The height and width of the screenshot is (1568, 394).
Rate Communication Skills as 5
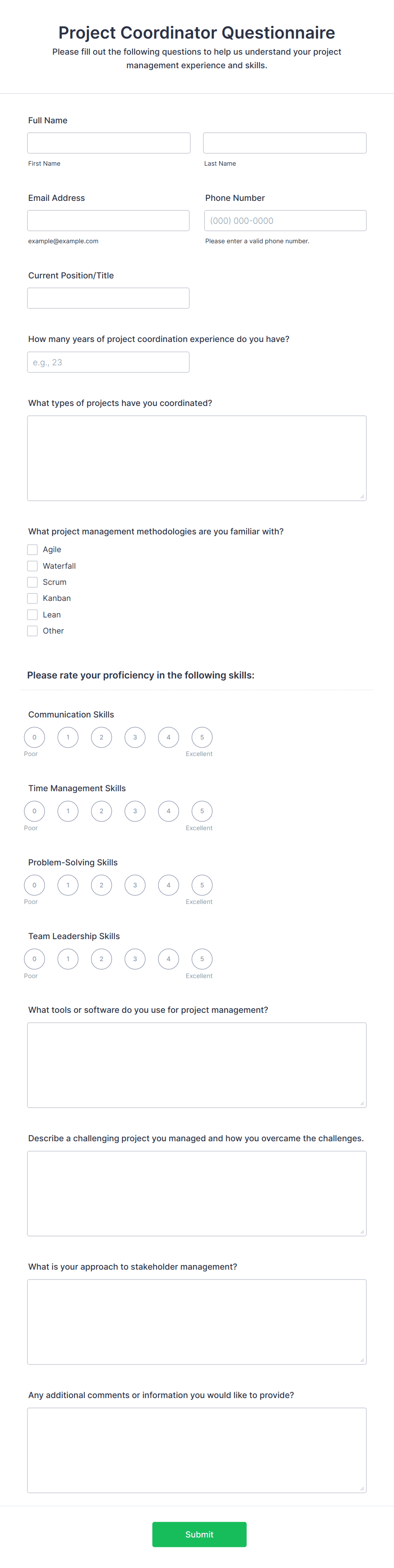point(202,737)
